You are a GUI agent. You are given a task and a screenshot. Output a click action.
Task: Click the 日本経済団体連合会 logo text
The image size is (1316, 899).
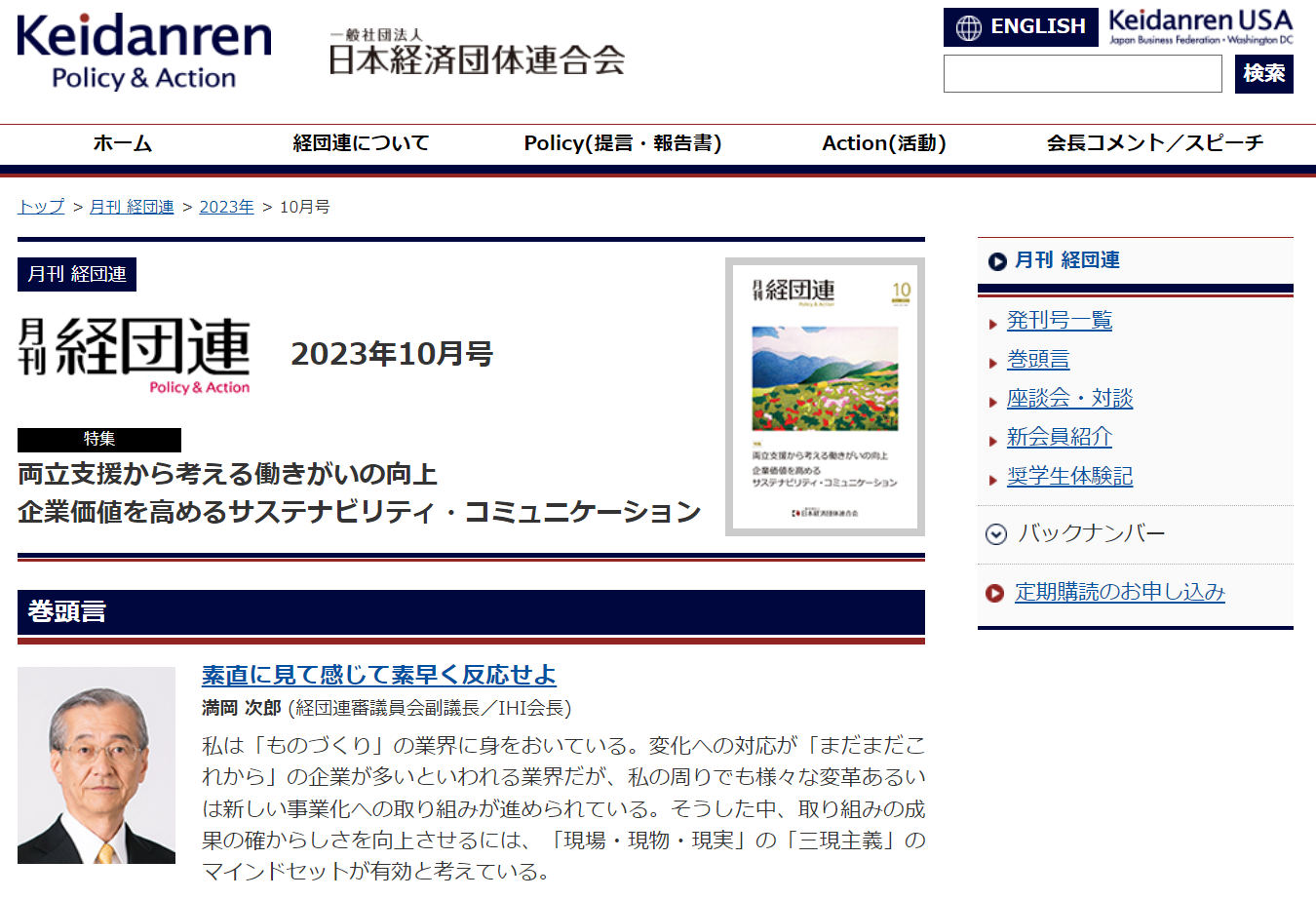477,53
